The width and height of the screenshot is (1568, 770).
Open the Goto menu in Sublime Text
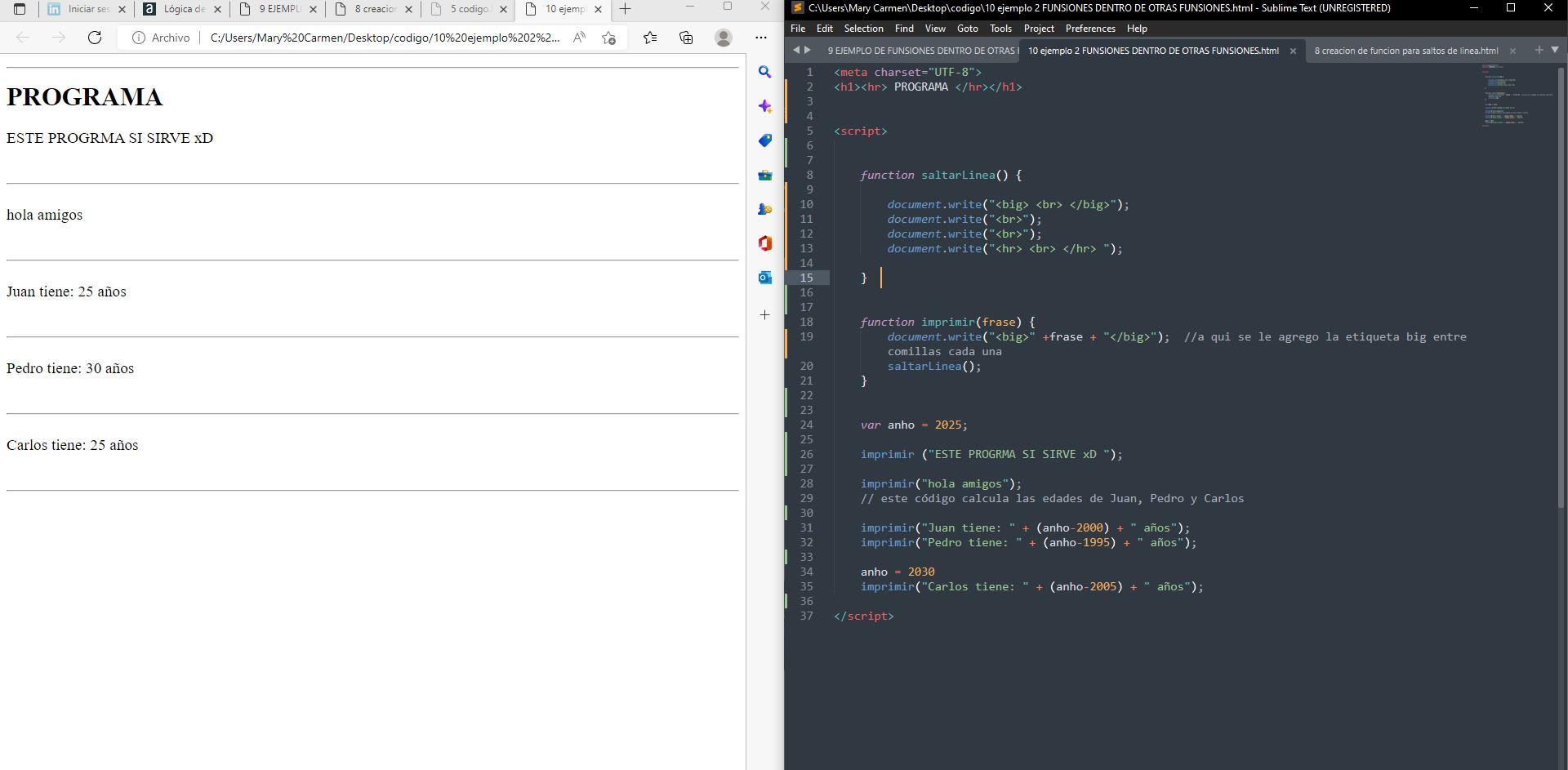pyautogui.click(x=967, y=29)
